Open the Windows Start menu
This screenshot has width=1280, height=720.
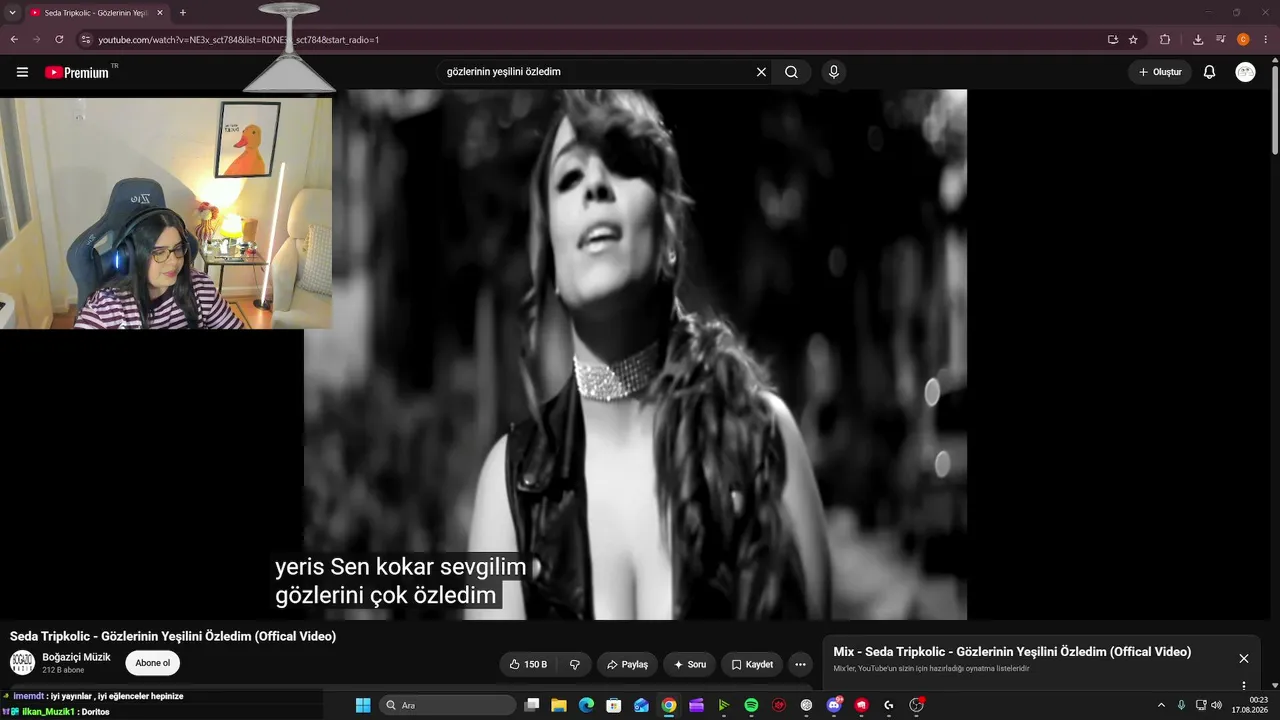coord(363,705)
